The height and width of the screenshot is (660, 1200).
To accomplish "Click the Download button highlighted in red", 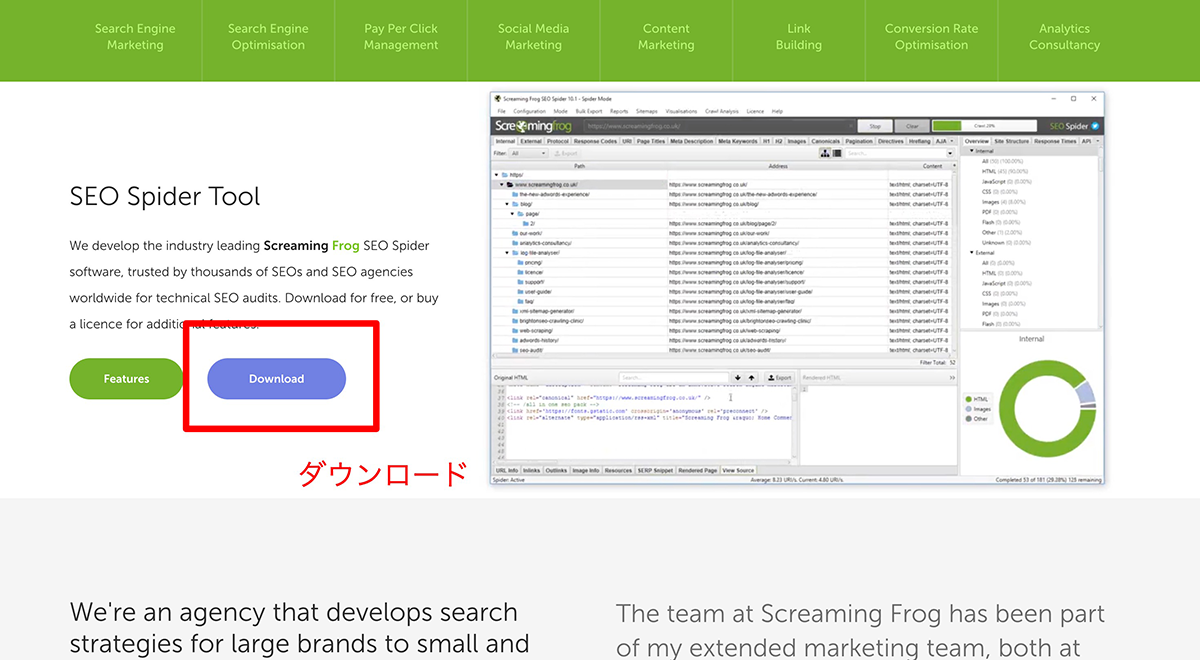I will pyautogui.click(x=276, y=379).
